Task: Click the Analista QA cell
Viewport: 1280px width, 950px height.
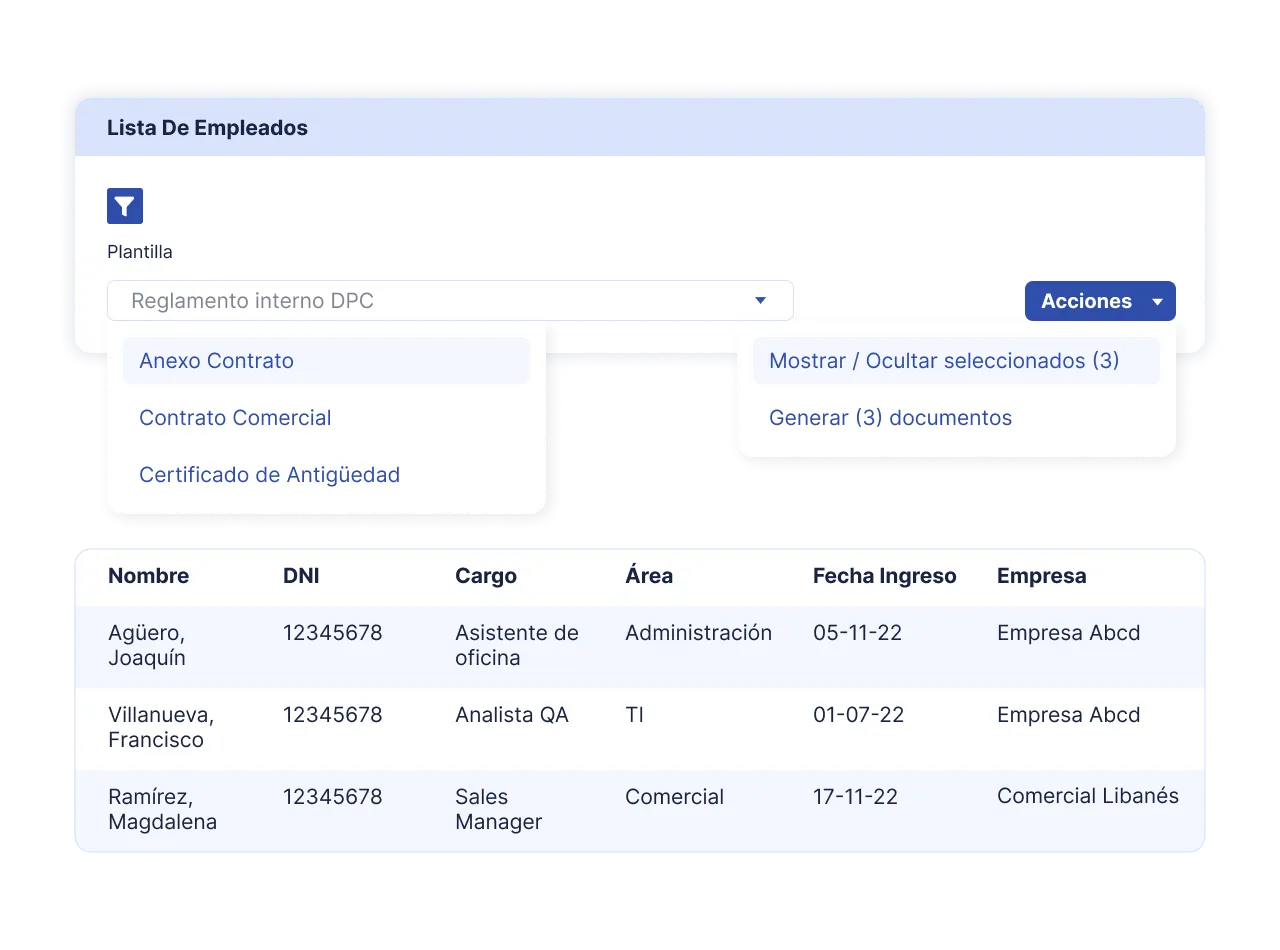Action: click(x=511, y=715)
